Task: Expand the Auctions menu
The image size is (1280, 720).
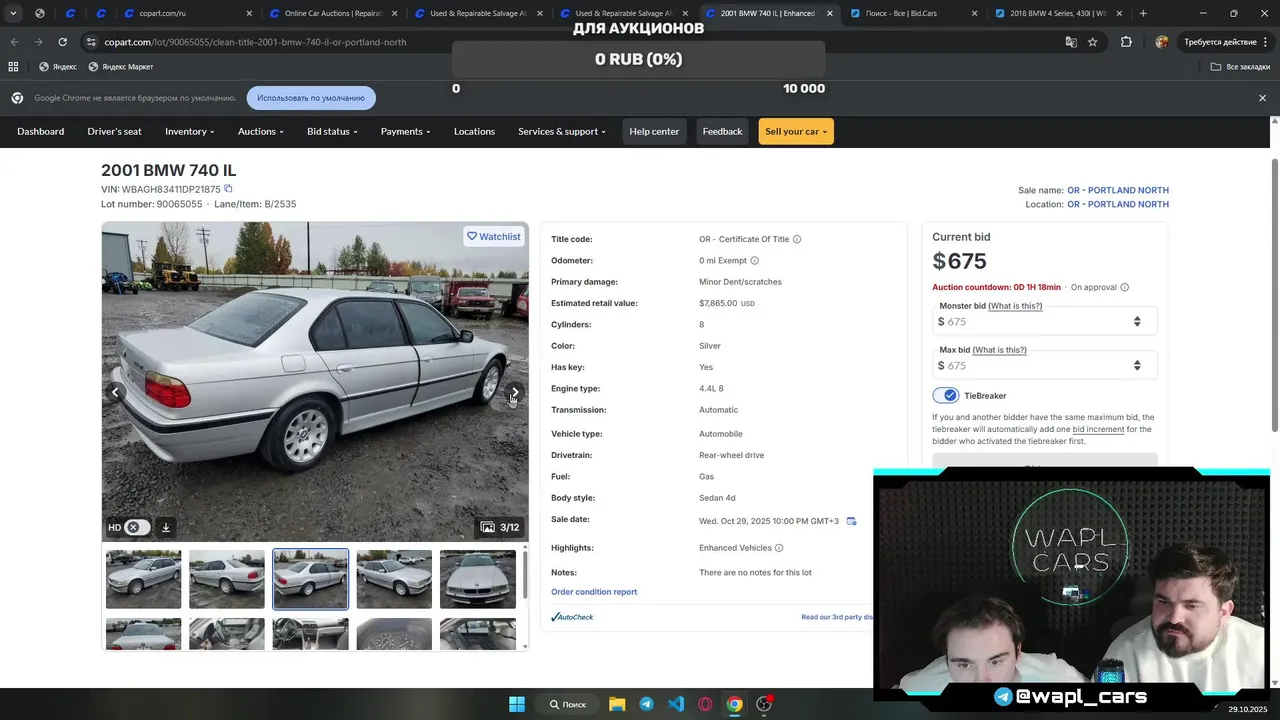Action: [260, 131]
